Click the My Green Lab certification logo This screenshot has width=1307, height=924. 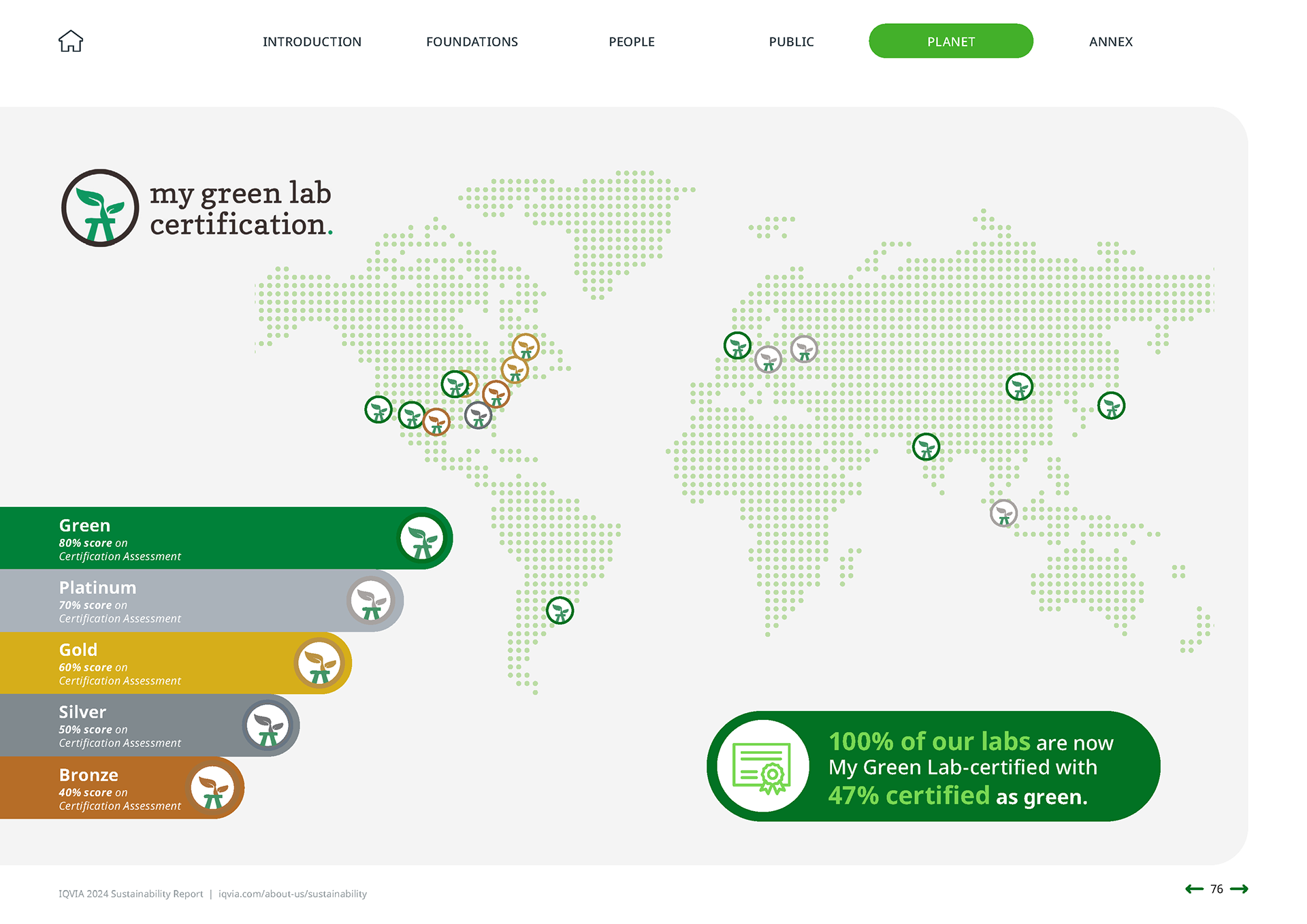(197, 208)
